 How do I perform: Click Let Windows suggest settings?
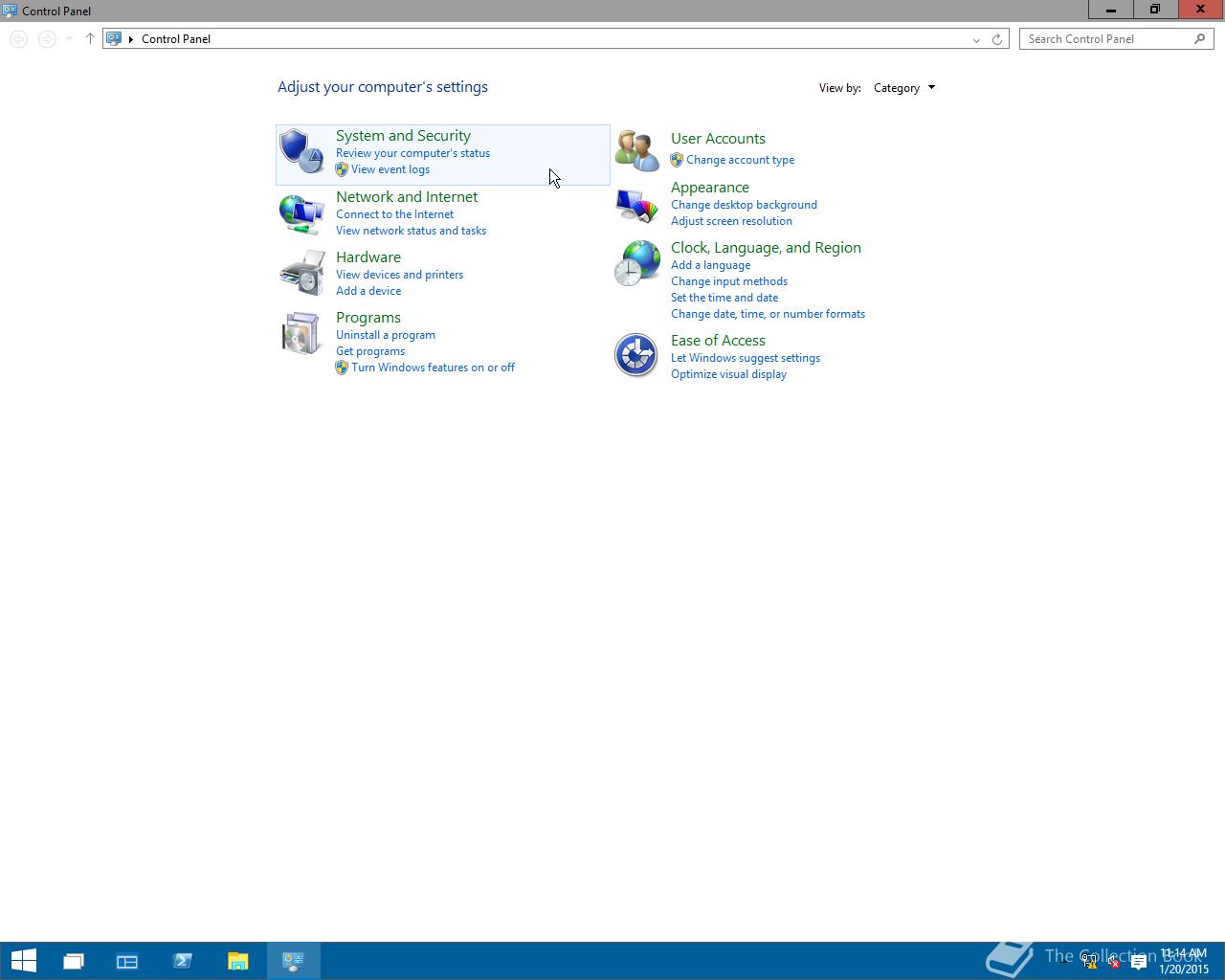[x=746, y=358]
